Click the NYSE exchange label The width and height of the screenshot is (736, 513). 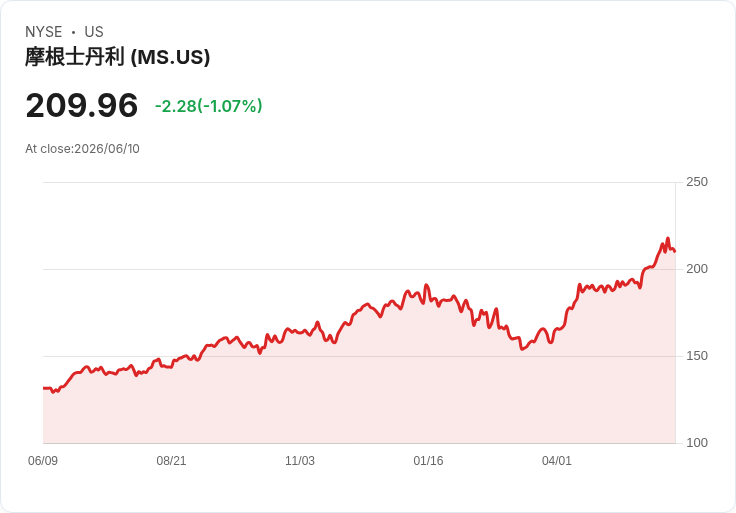44,32
